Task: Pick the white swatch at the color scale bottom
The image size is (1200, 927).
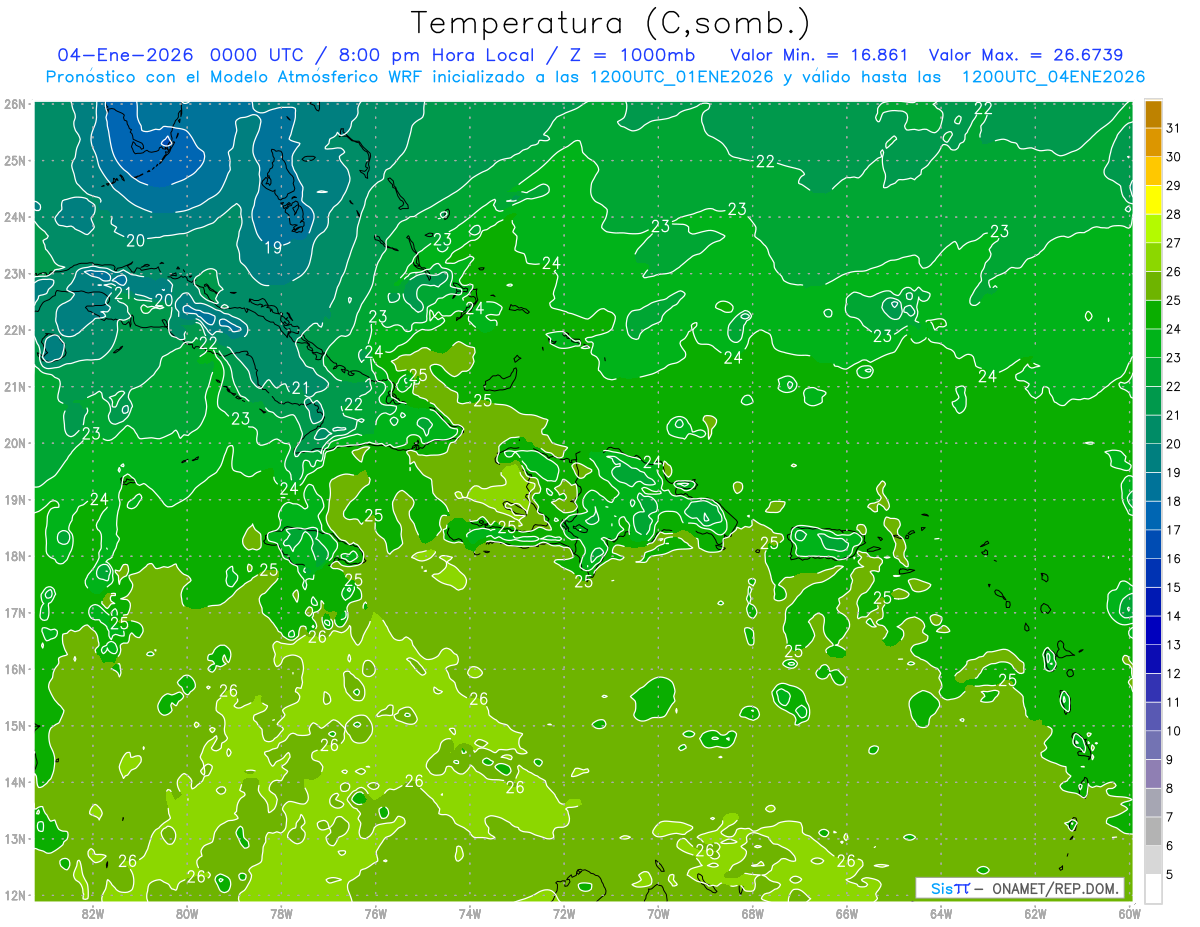Action: [1153, 888]
